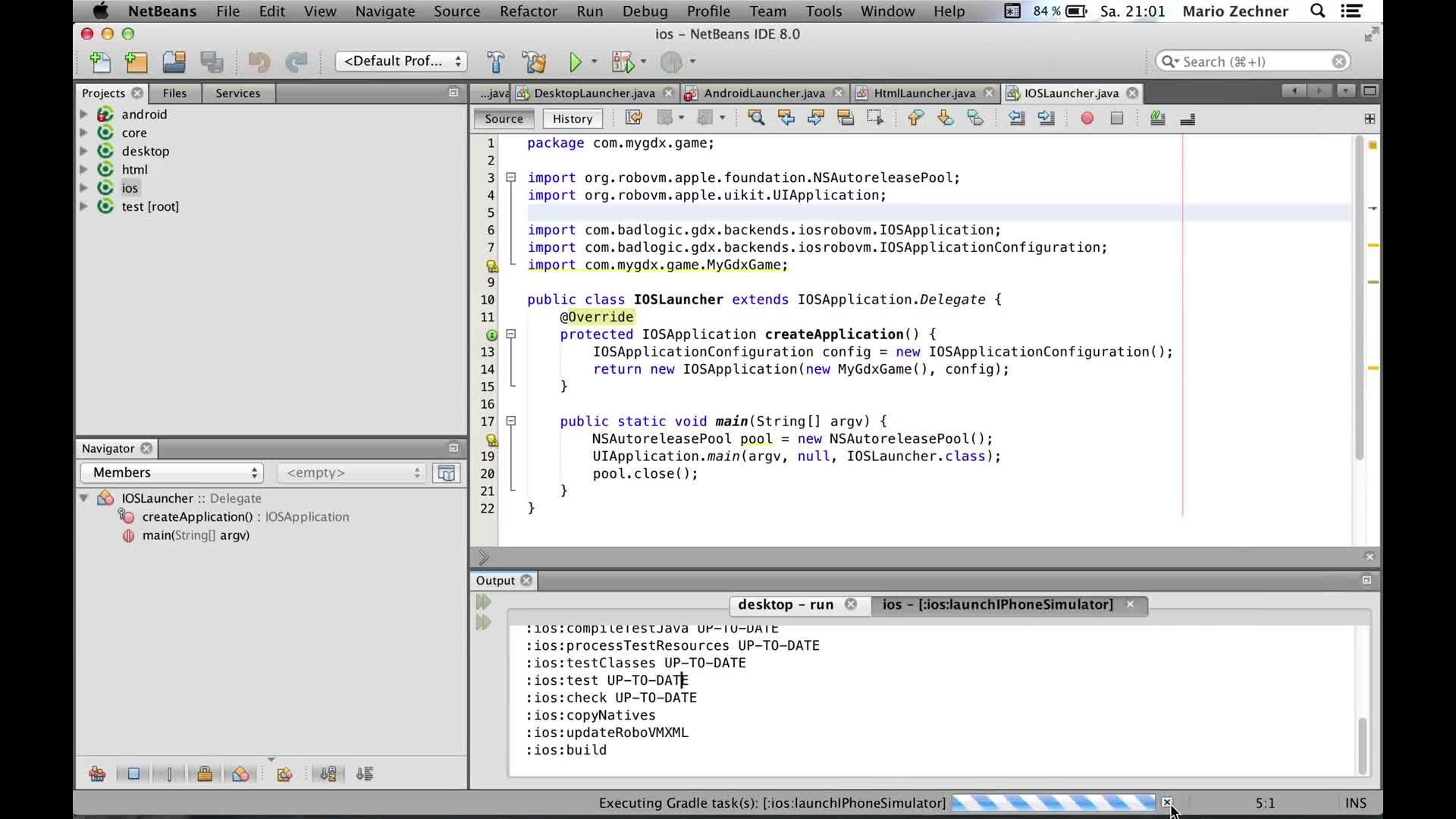Toggle Show Non-Public Members lock filter
The image size is (1456, 819).
[205, 774]
